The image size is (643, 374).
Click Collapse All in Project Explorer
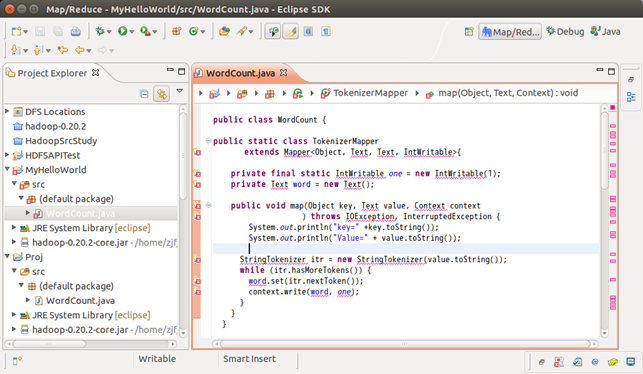coord(144,94)
